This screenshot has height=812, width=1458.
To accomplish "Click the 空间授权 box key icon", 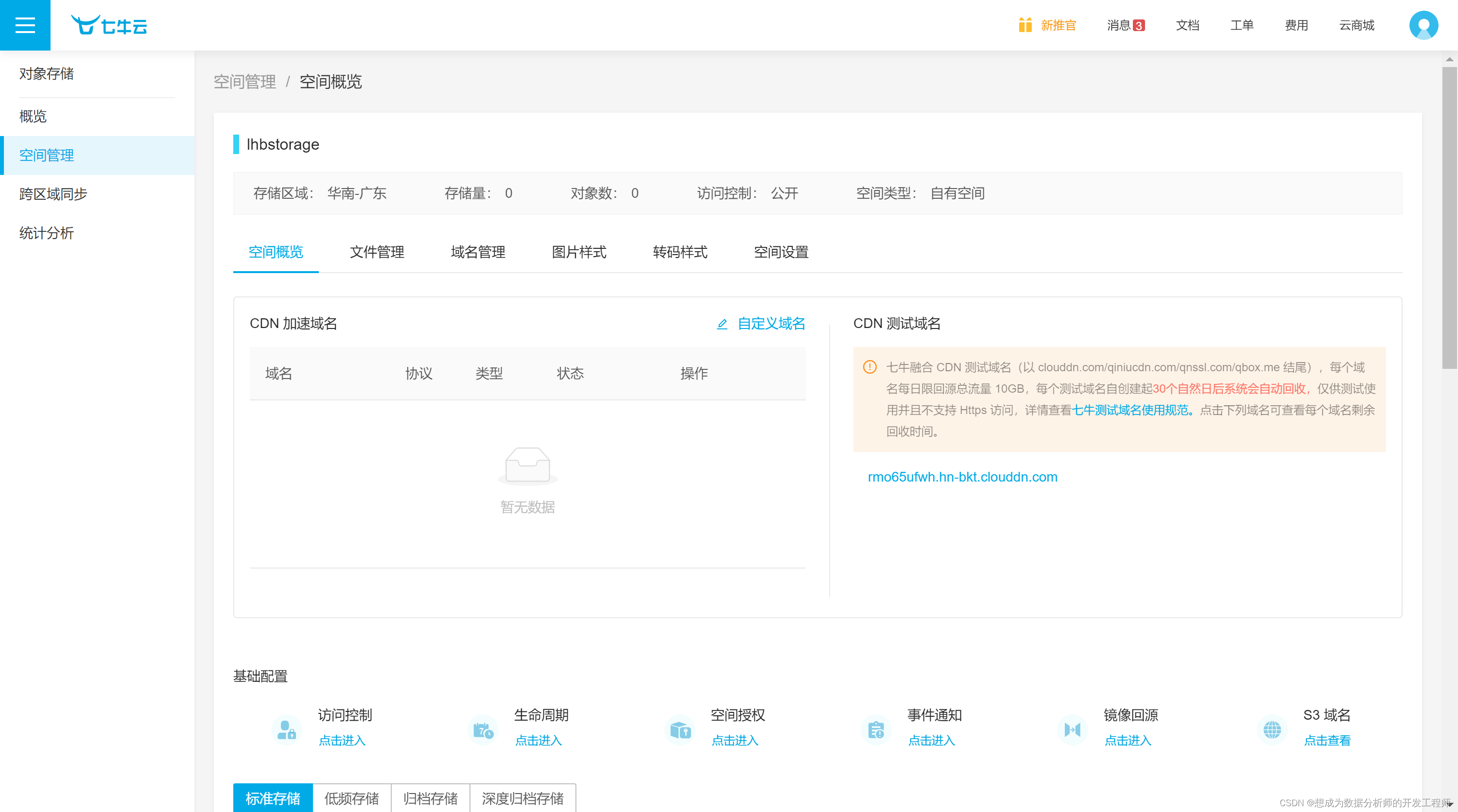I will point(680,729).
